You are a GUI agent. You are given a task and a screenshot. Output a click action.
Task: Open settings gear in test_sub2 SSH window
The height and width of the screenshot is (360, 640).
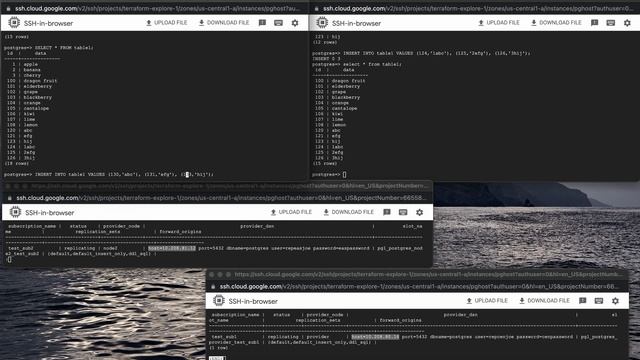click(x=419, y=212)
